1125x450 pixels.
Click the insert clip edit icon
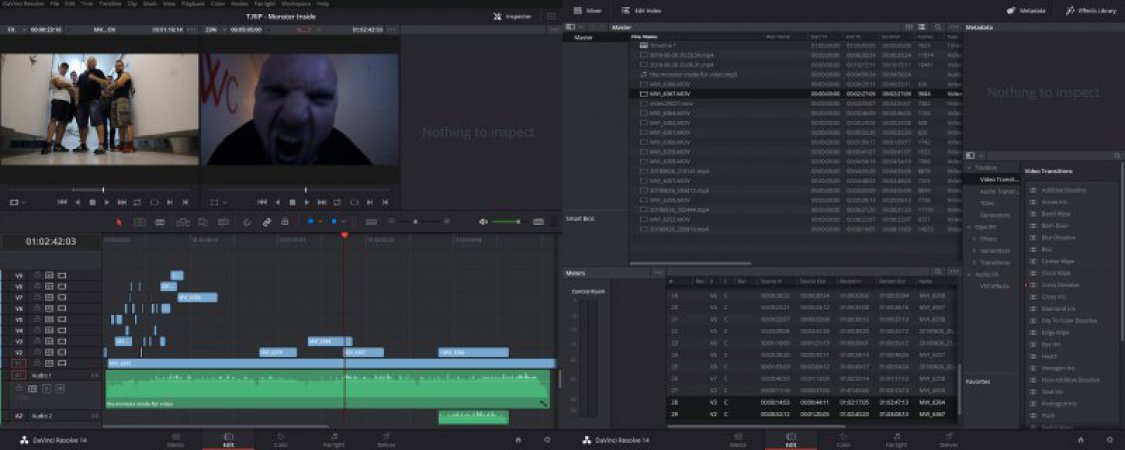[x=182, y=222]
